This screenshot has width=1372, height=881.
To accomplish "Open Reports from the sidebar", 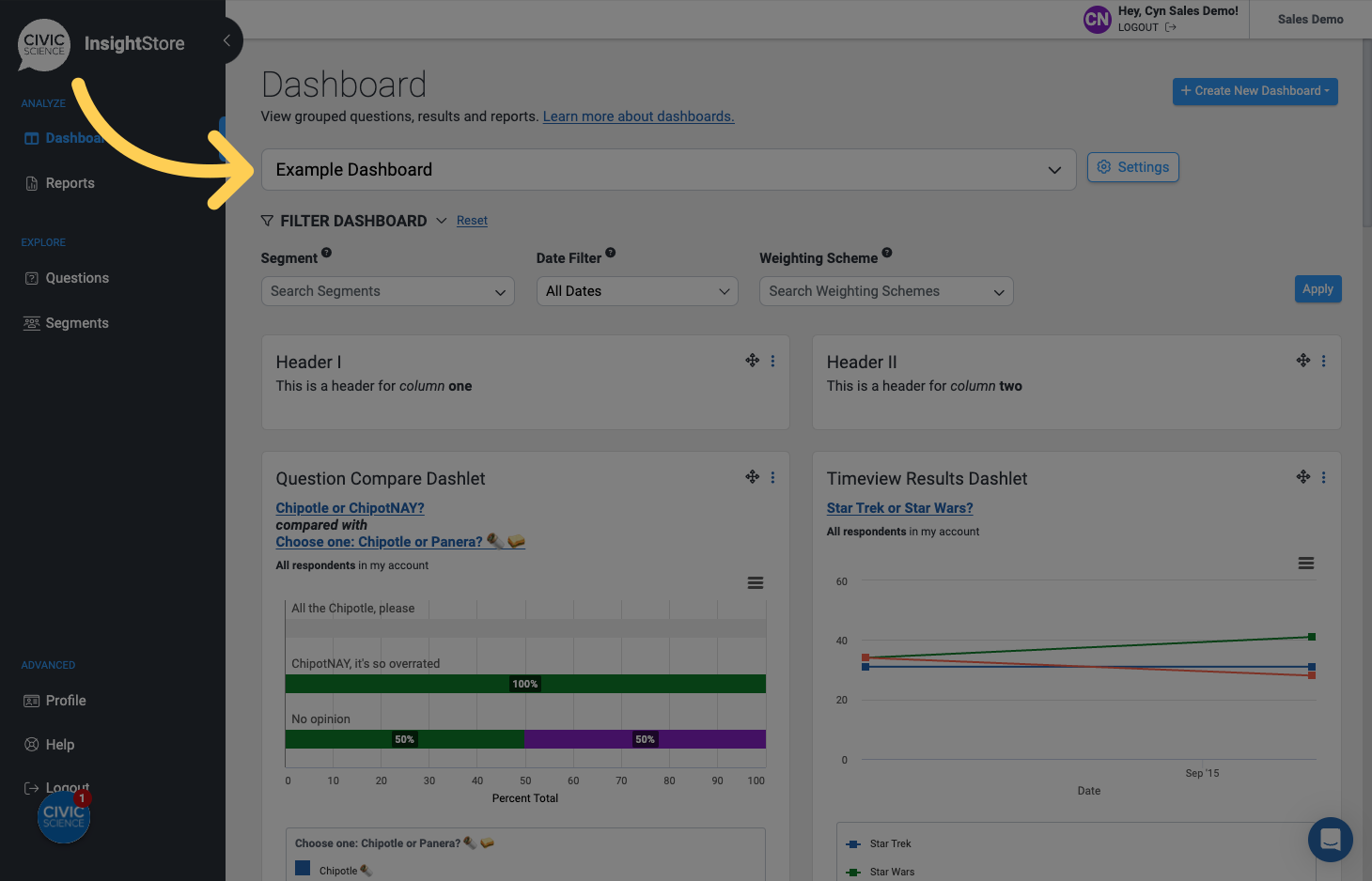I will click(70, 183).
